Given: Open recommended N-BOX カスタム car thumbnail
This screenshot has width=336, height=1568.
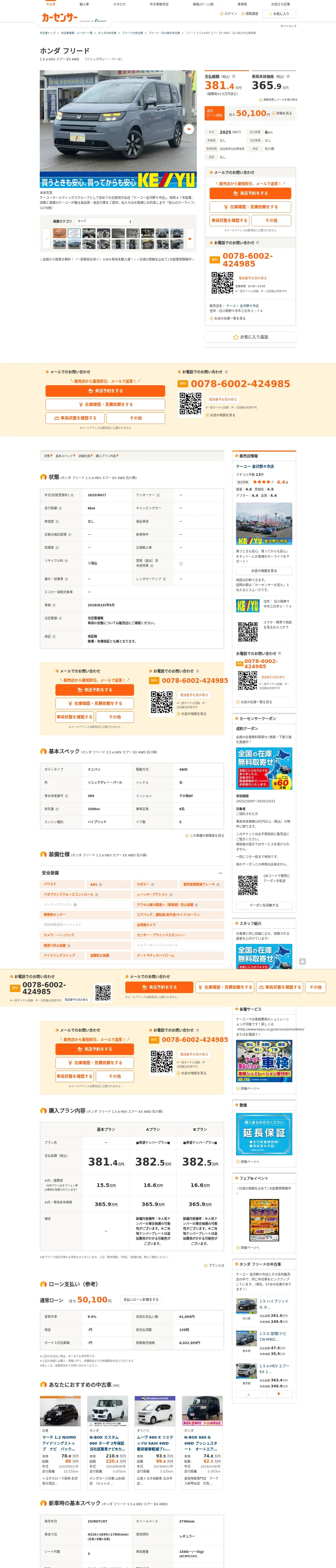Looking at the screenshot, I should click(107, 1411).
